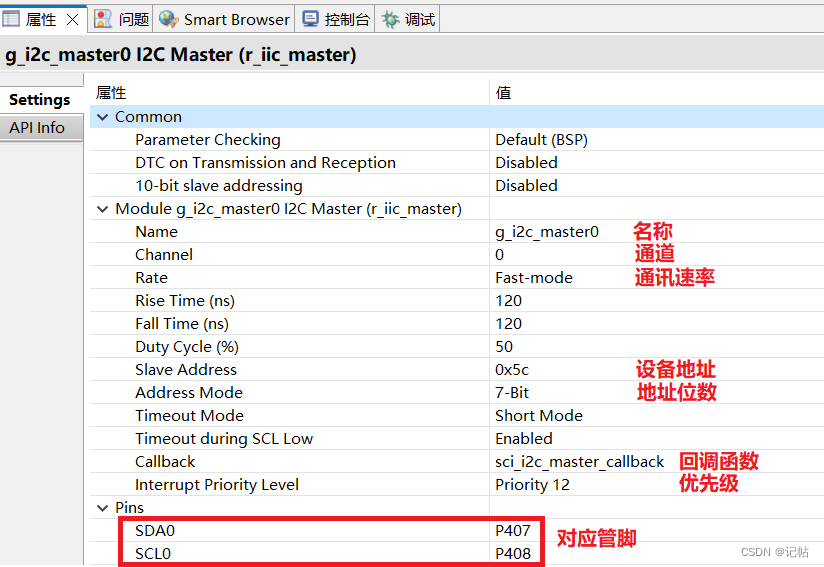Viewport: 824px width, 567px height.
Task: Edit the Fall Time value 120
Action: [508, 324]
